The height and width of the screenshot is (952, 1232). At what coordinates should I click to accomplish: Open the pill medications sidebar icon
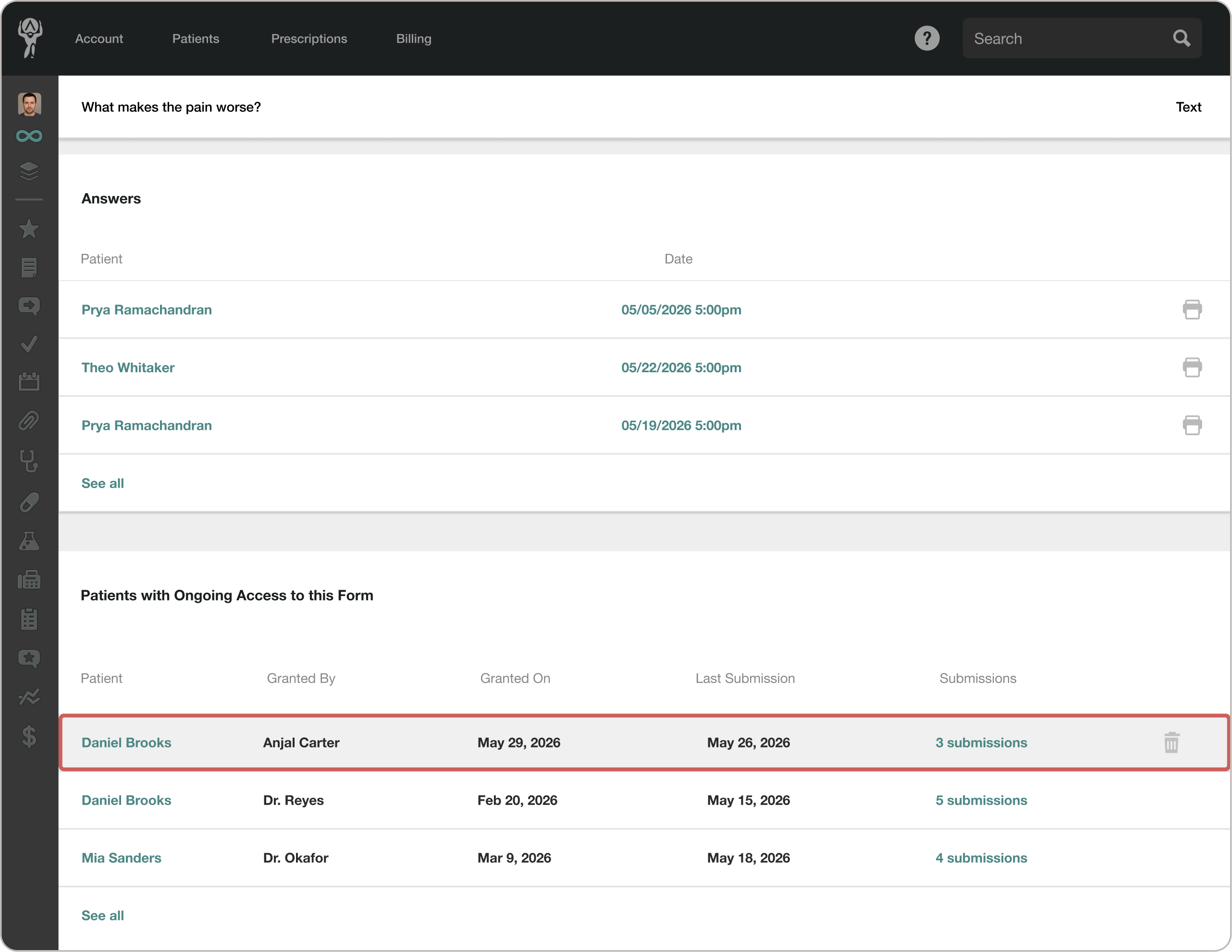tap(29, 502)
